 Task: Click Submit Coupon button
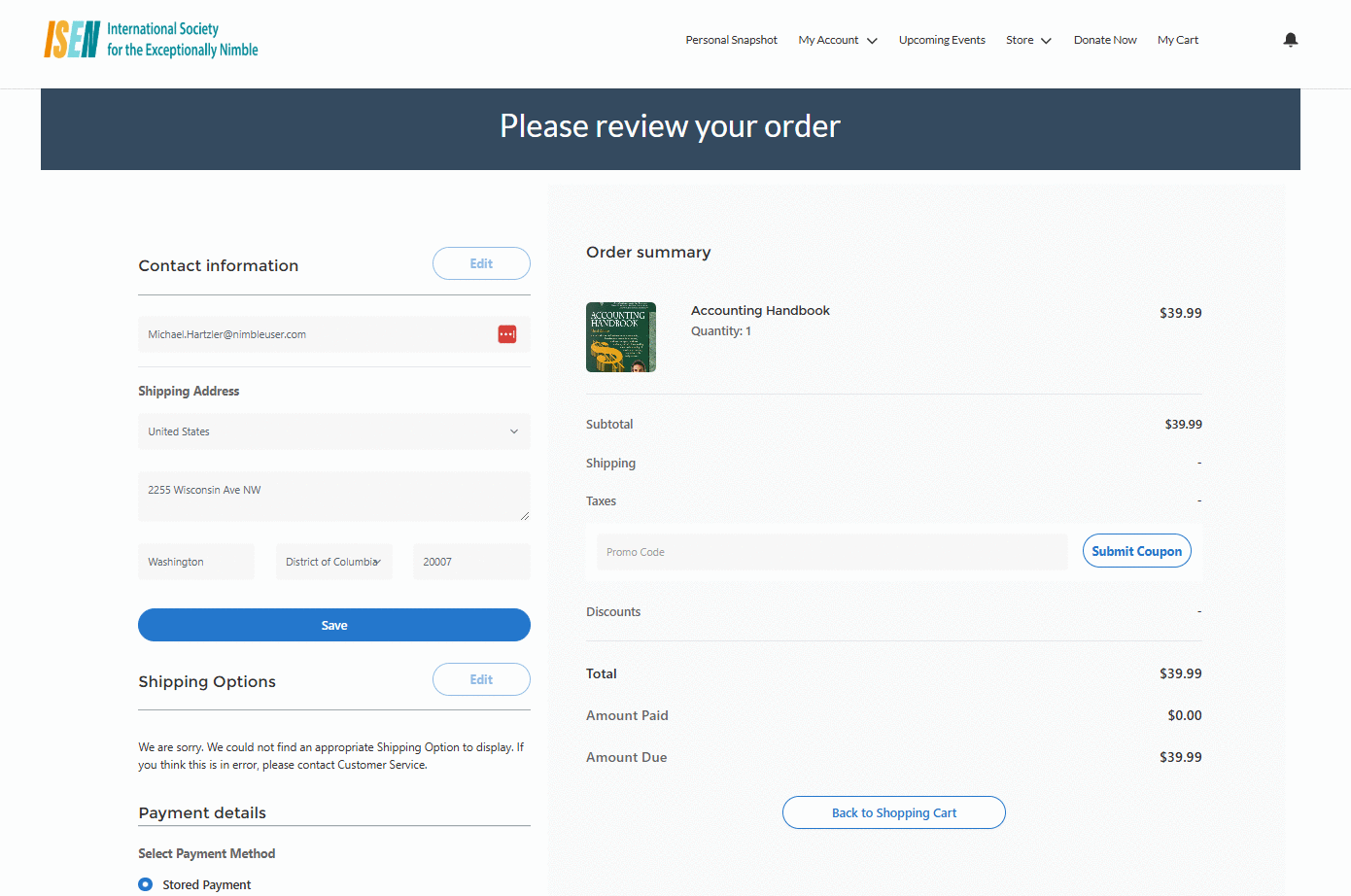pyautogui.click(x=1136, y=551)
